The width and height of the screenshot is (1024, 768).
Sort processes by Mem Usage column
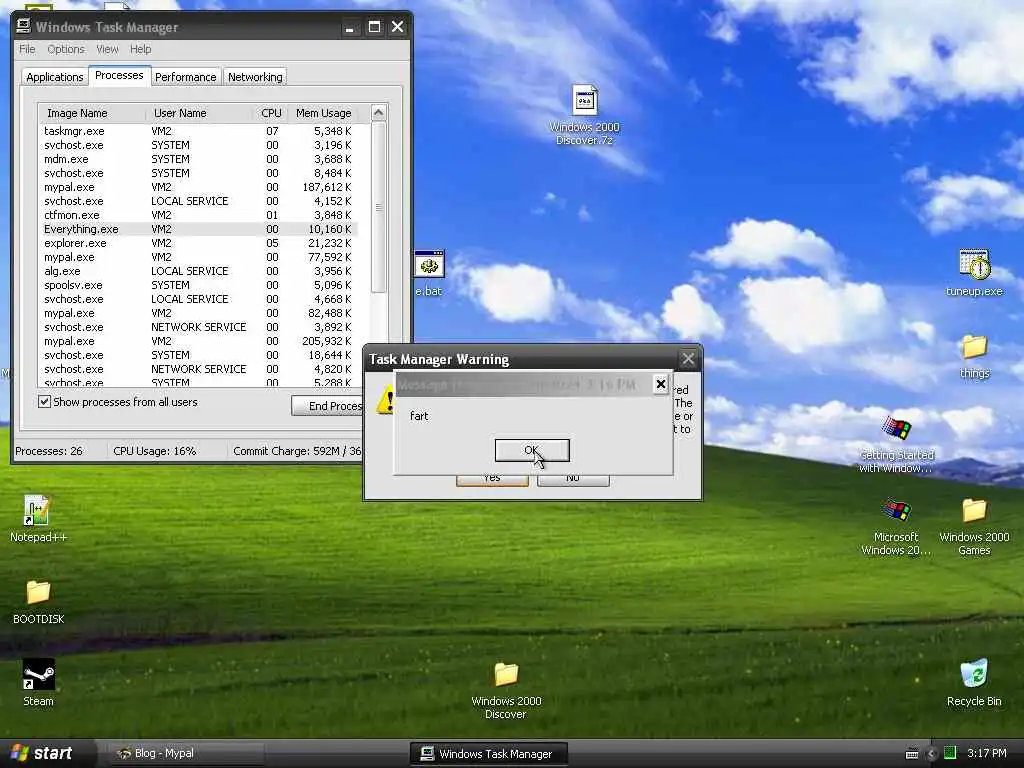323,113
